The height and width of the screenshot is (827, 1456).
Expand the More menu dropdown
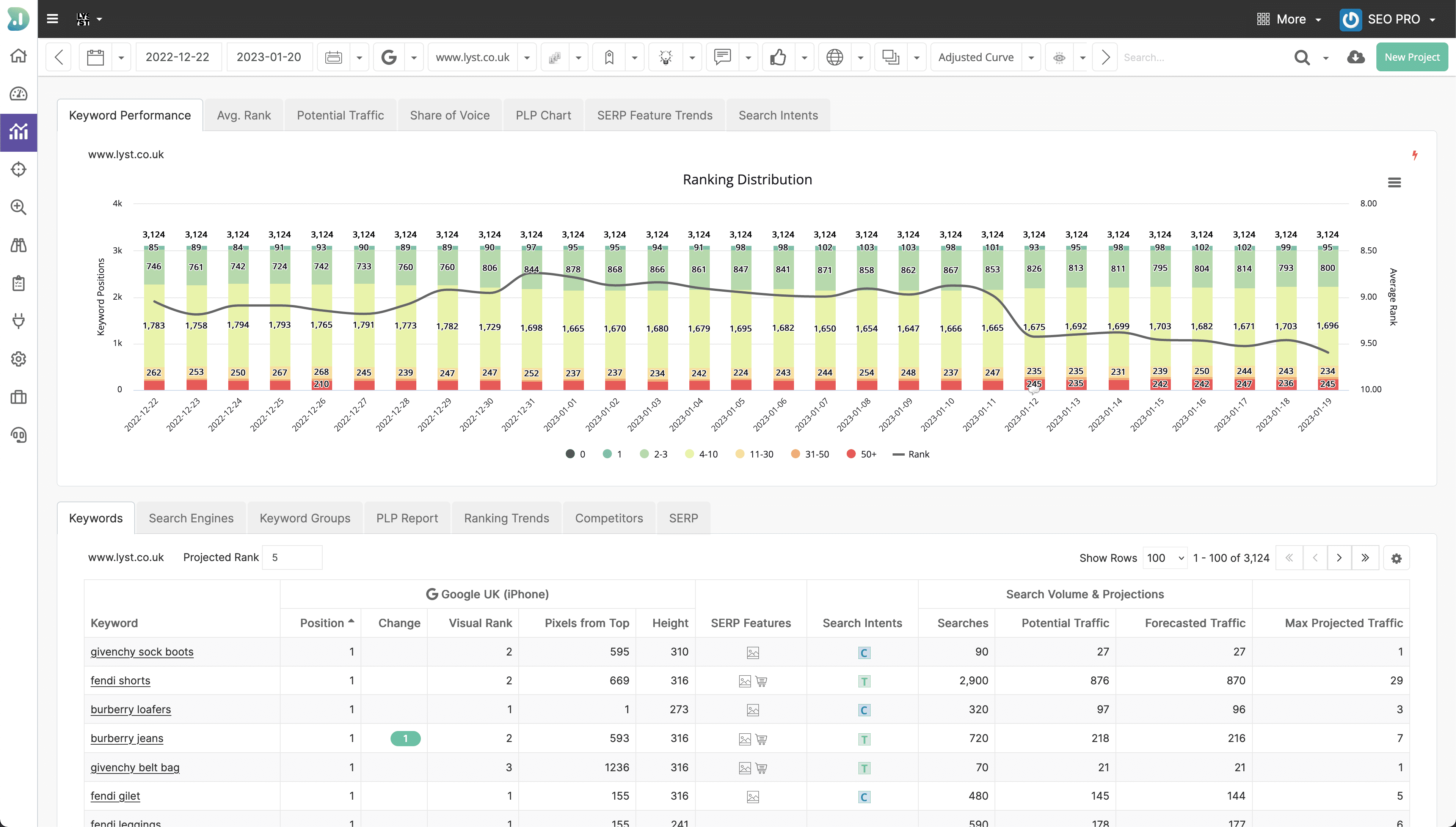[1289, 19]
